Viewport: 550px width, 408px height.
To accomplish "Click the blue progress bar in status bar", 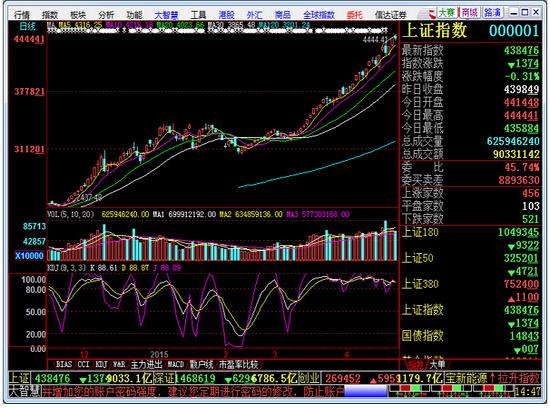I will click(x=365, y=391).
